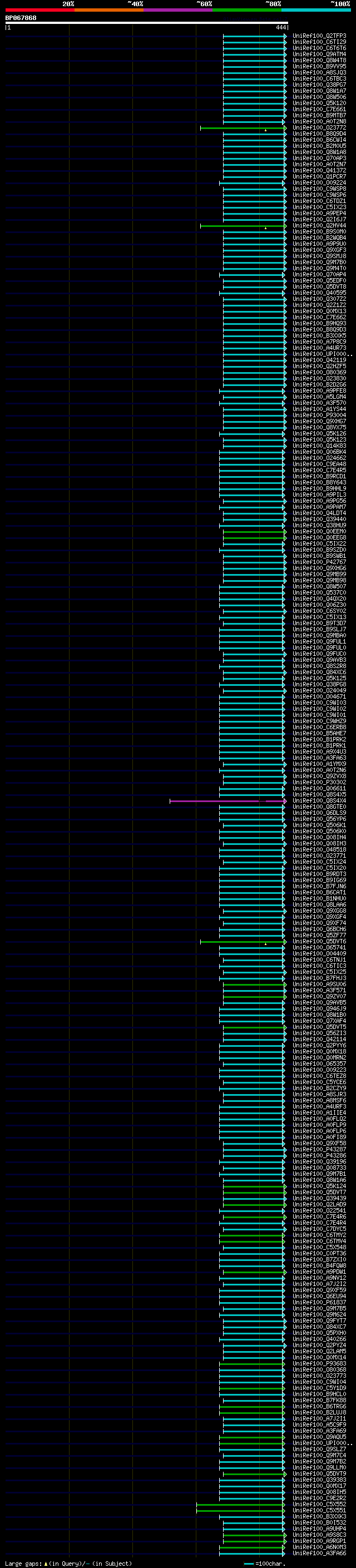Select hit label UniRef100_Q8GTE0
The width and height of the screenshot is (356, 1568).
[x=319, y=807]
